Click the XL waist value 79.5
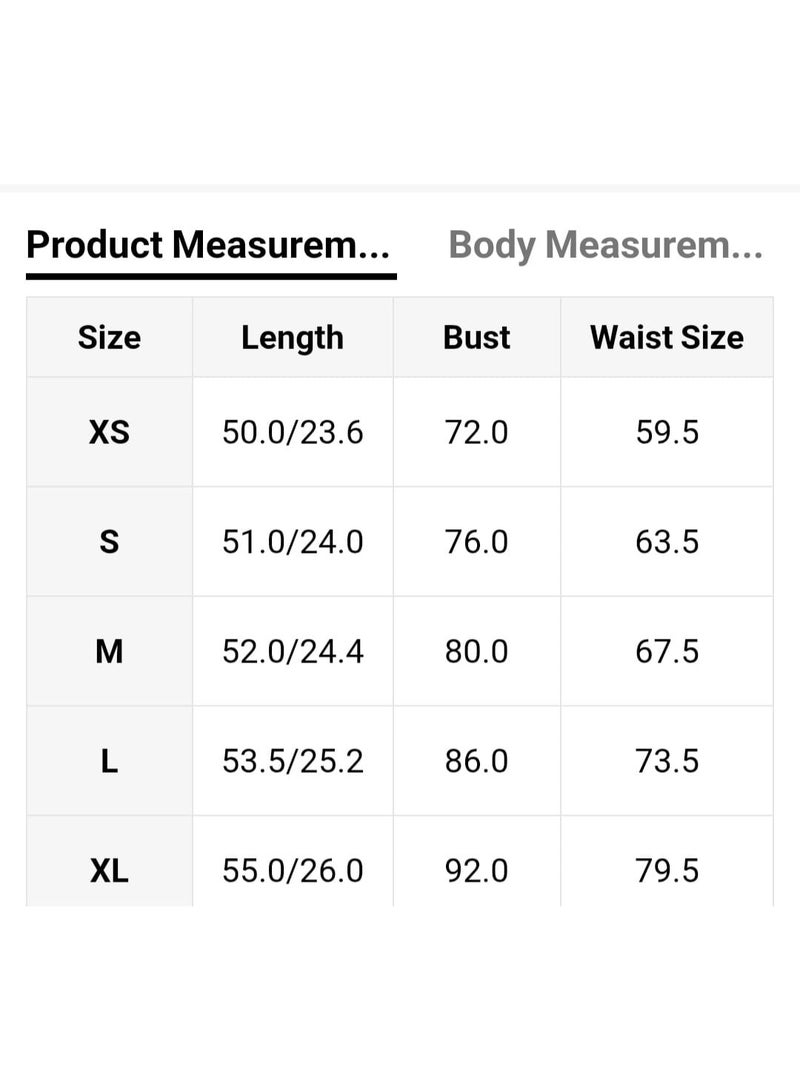Screen dimensions: 800x1090 [x=667, y=871]
